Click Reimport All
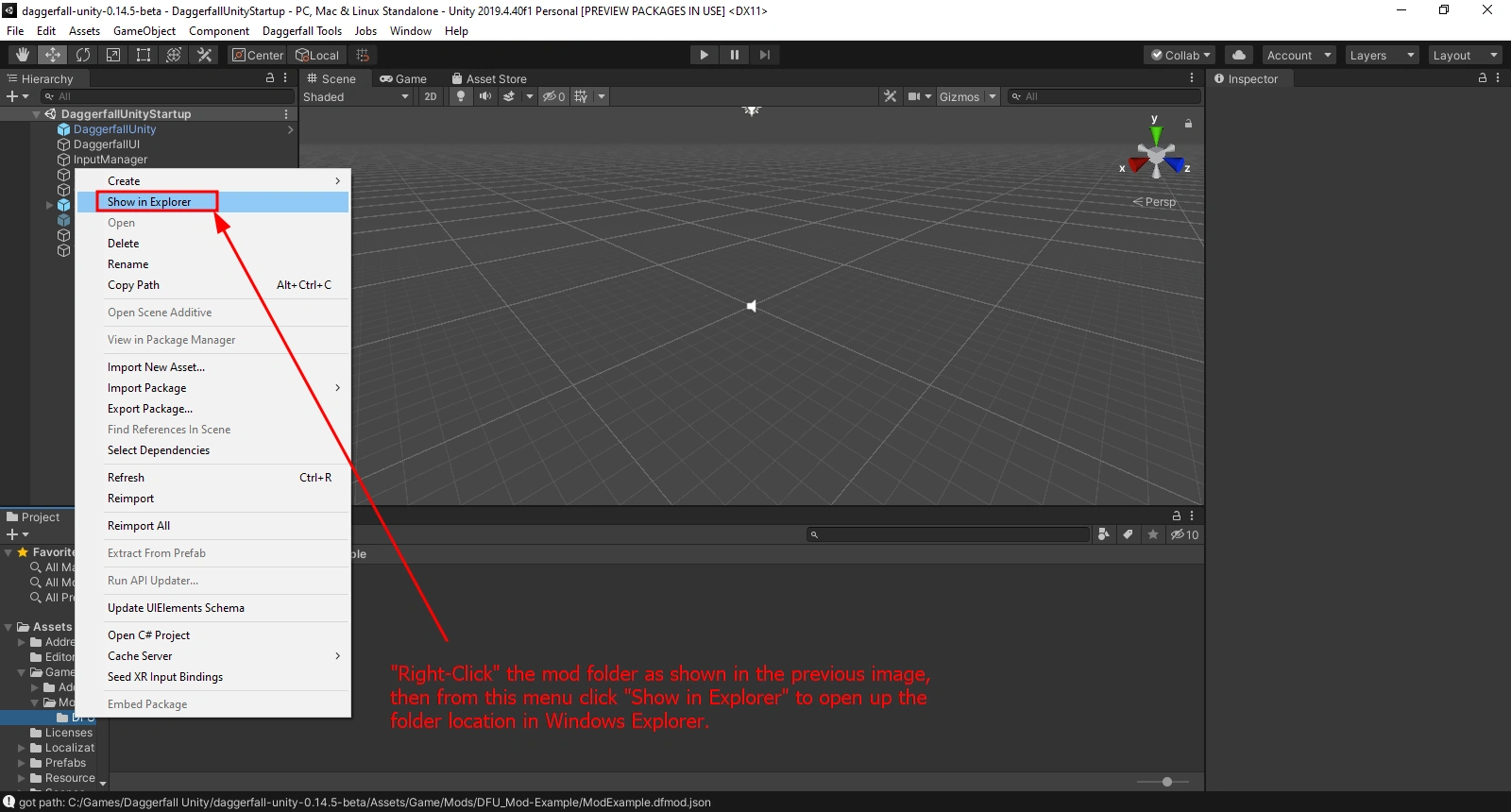Screen dimensions: 1511x812 click(213, 526)
